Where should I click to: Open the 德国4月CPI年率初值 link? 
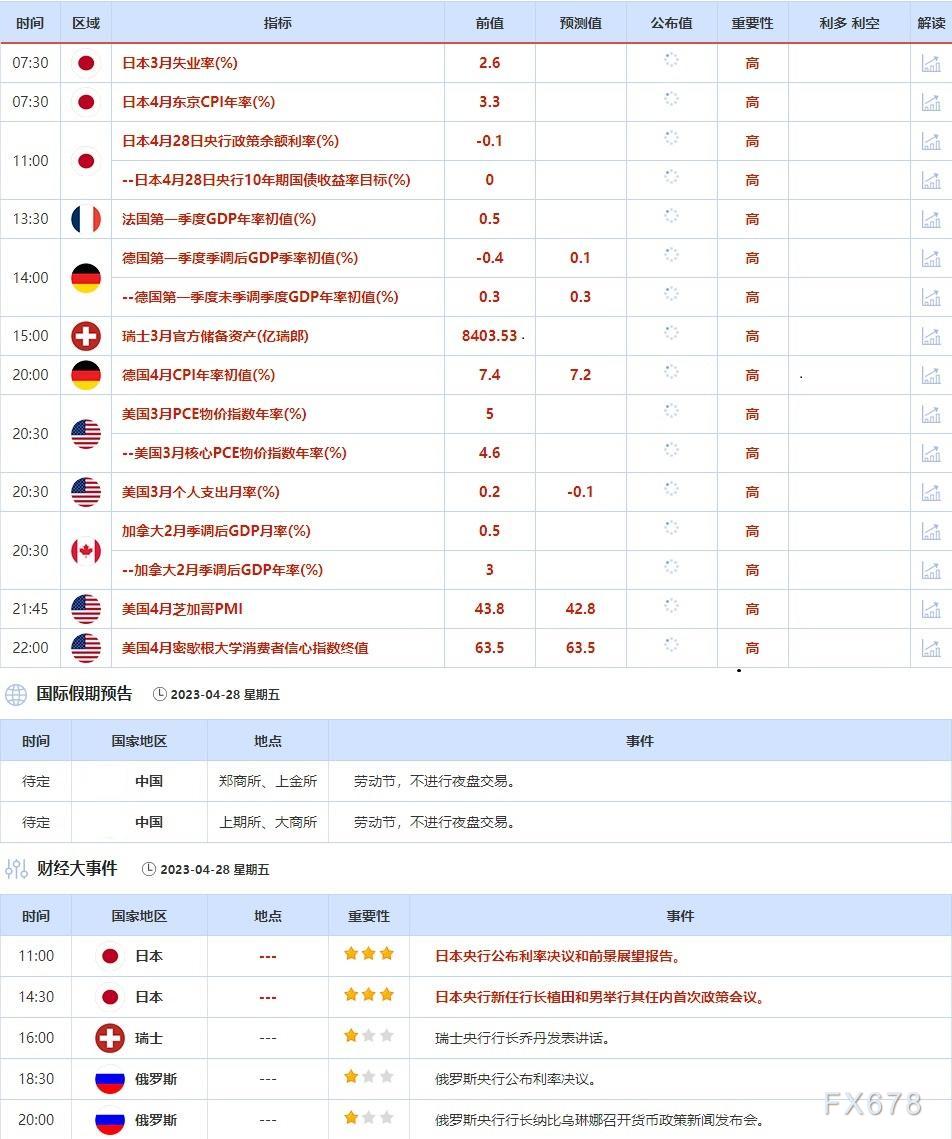point(197,375)
